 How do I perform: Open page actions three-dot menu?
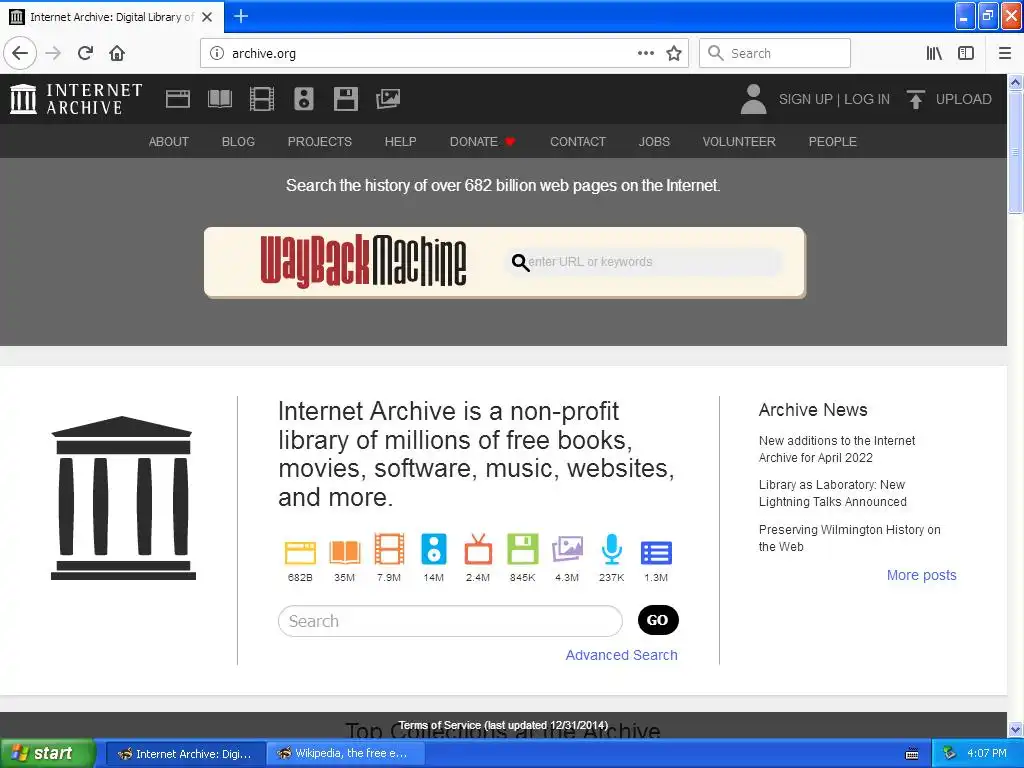(x=645, y=53)
